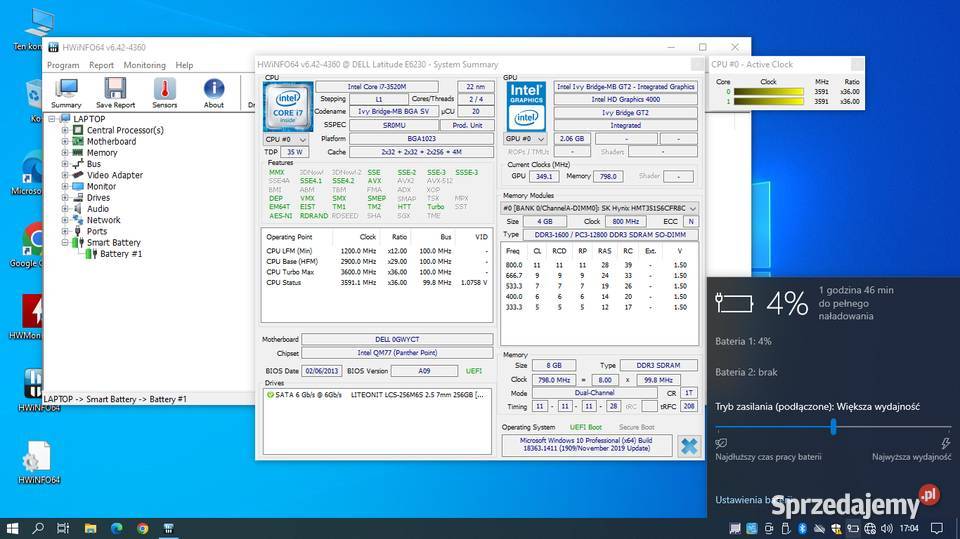
Task: Select the HWiNFO64 settings file with gear icon
Action: click(39, 462)
